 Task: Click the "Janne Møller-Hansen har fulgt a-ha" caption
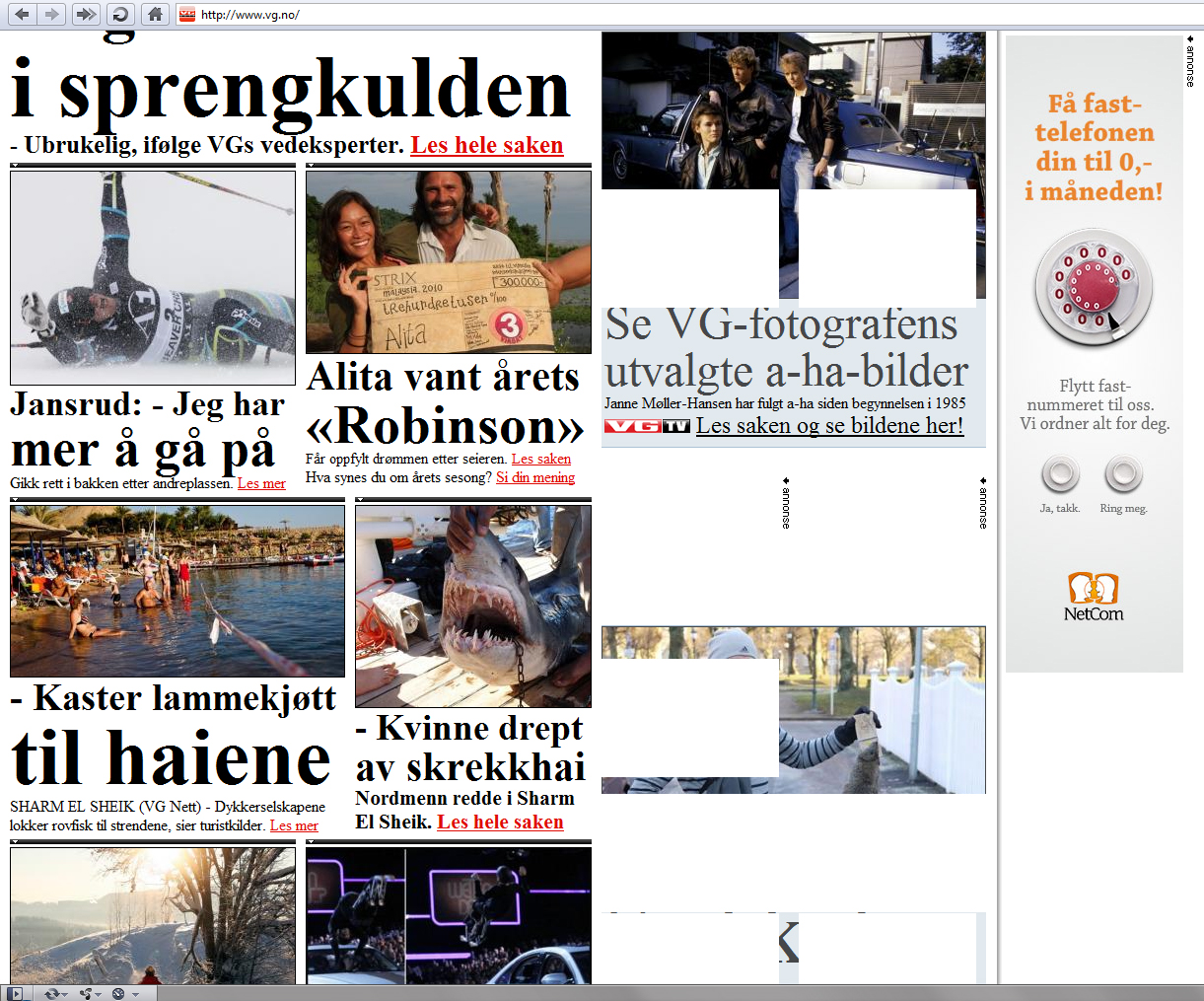(785, 402)
